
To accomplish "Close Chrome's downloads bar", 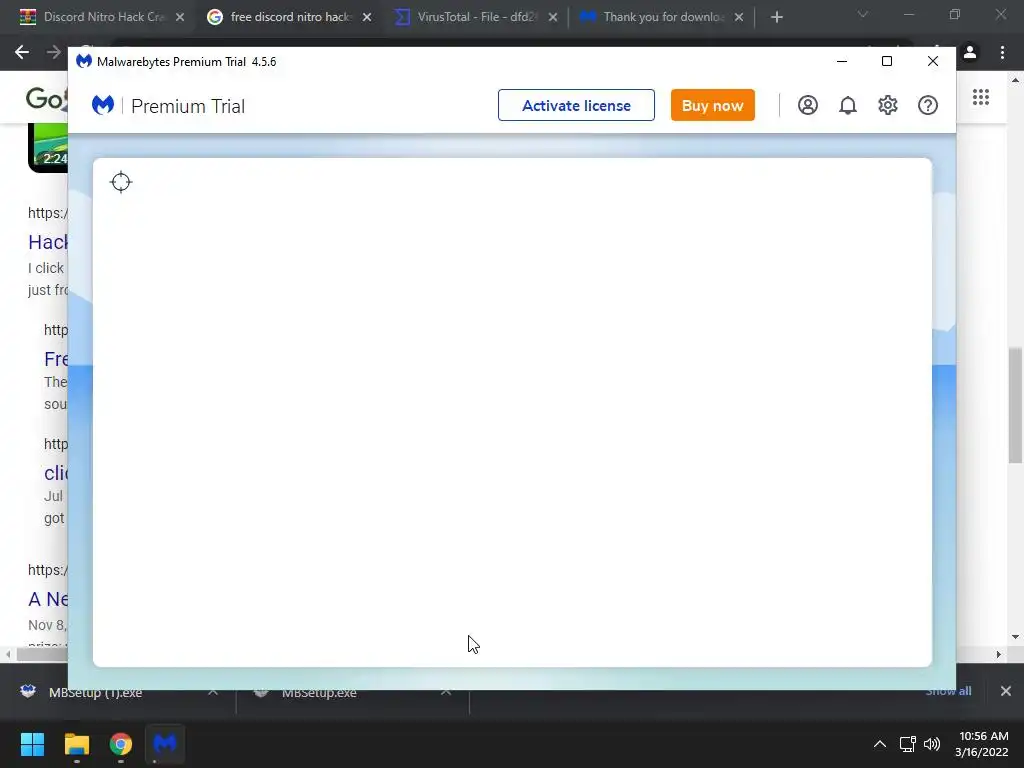I will (x=1006, y=691).
